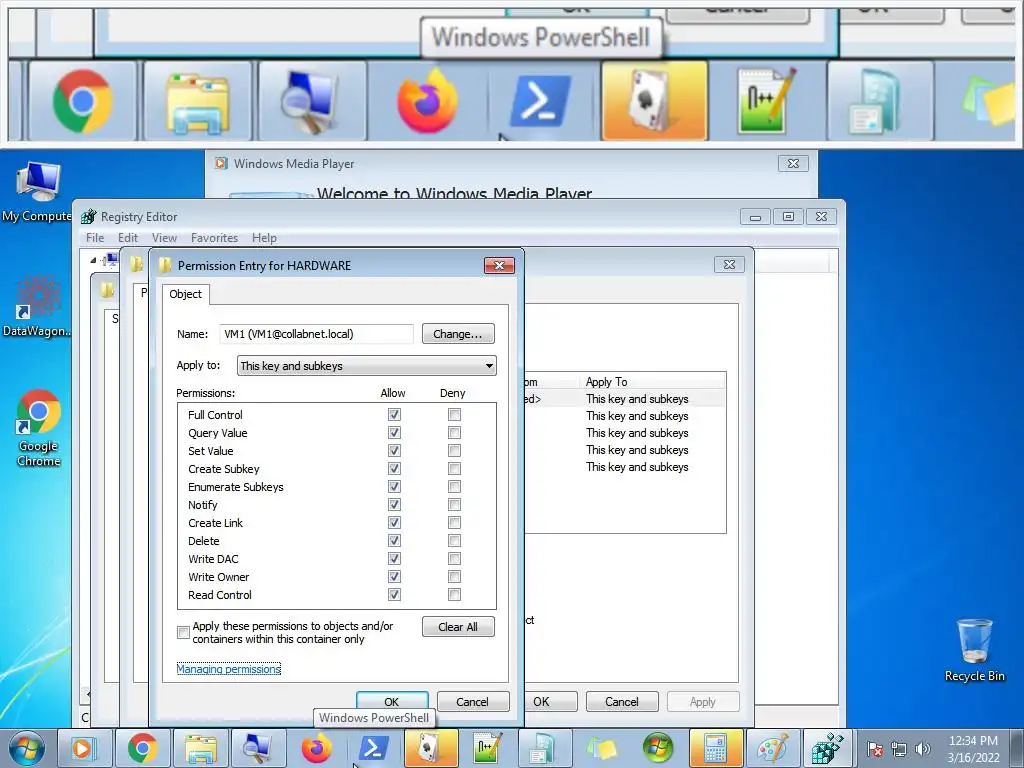Viewport: 1024px width, 768px height.
Task: Switch to Solitaire in the taskbar
Action: point(431,748)
